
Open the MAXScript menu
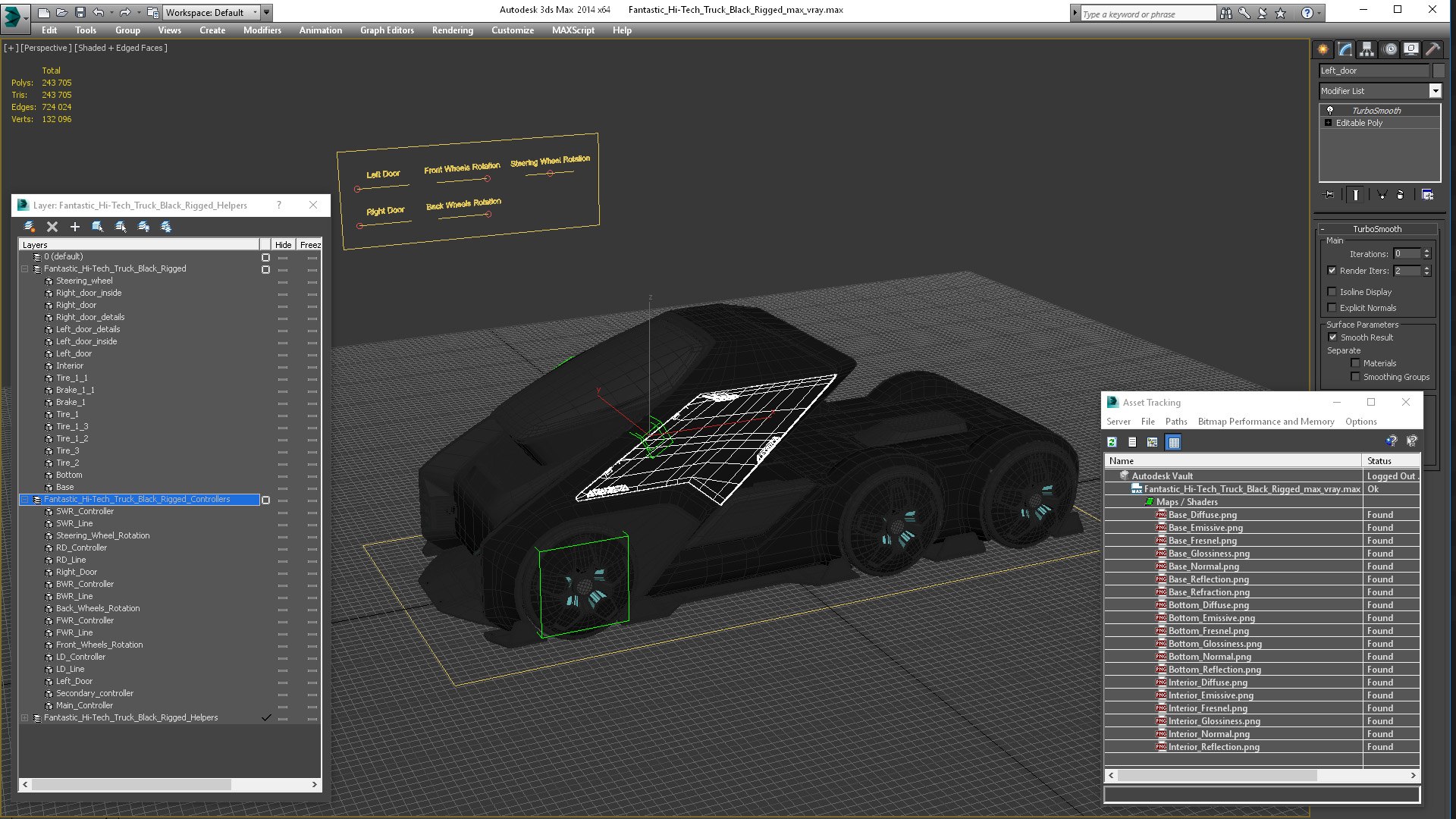tap(573, 30)
